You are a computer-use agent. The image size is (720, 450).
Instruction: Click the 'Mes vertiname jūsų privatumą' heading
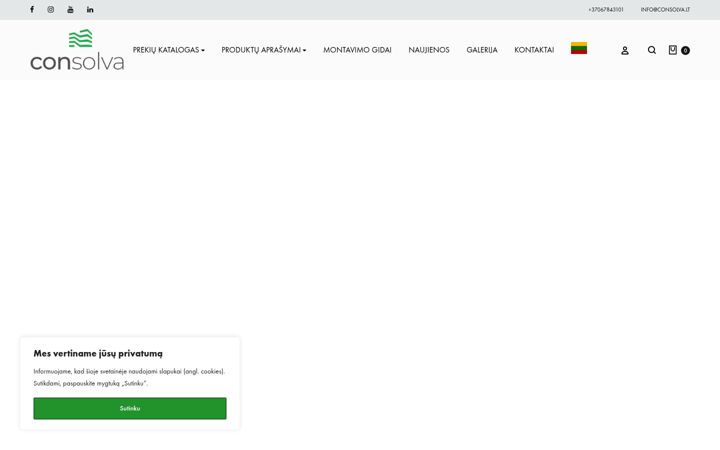coord(98,354)
